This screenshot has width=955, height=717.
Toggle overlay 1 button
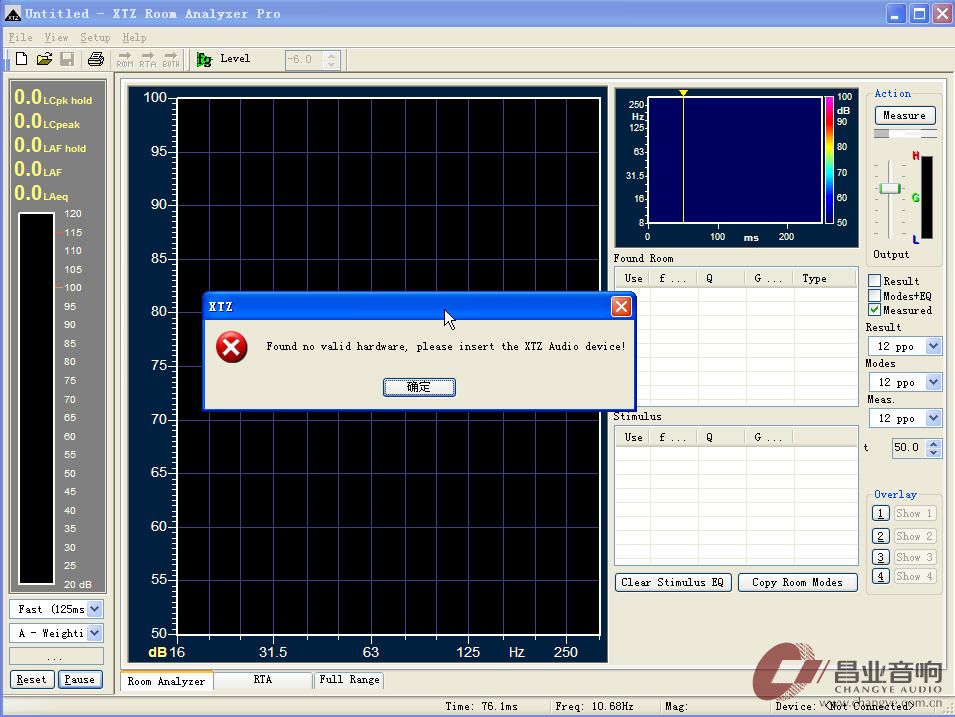[x=881, y=514]
